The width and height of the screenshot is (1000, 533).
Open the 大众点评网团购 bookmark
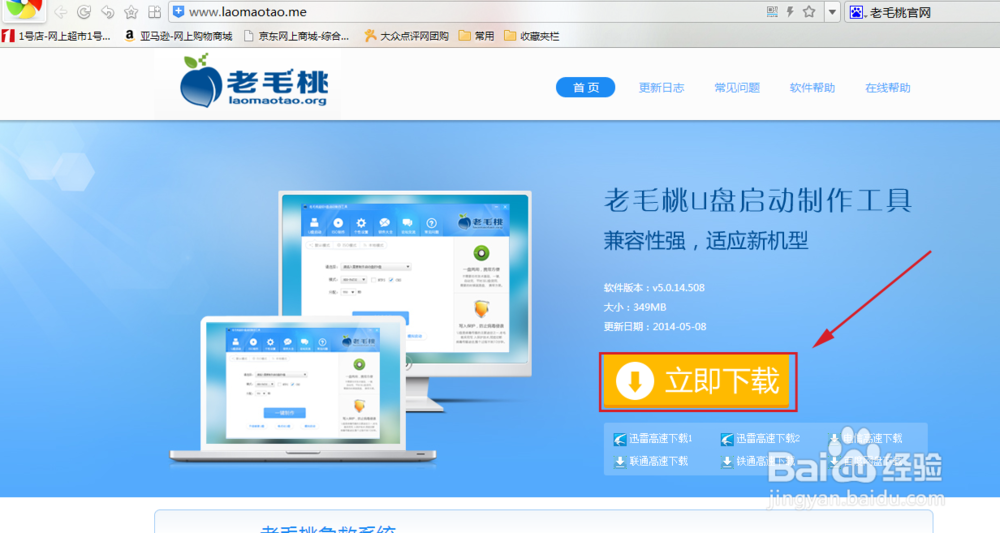406,36
